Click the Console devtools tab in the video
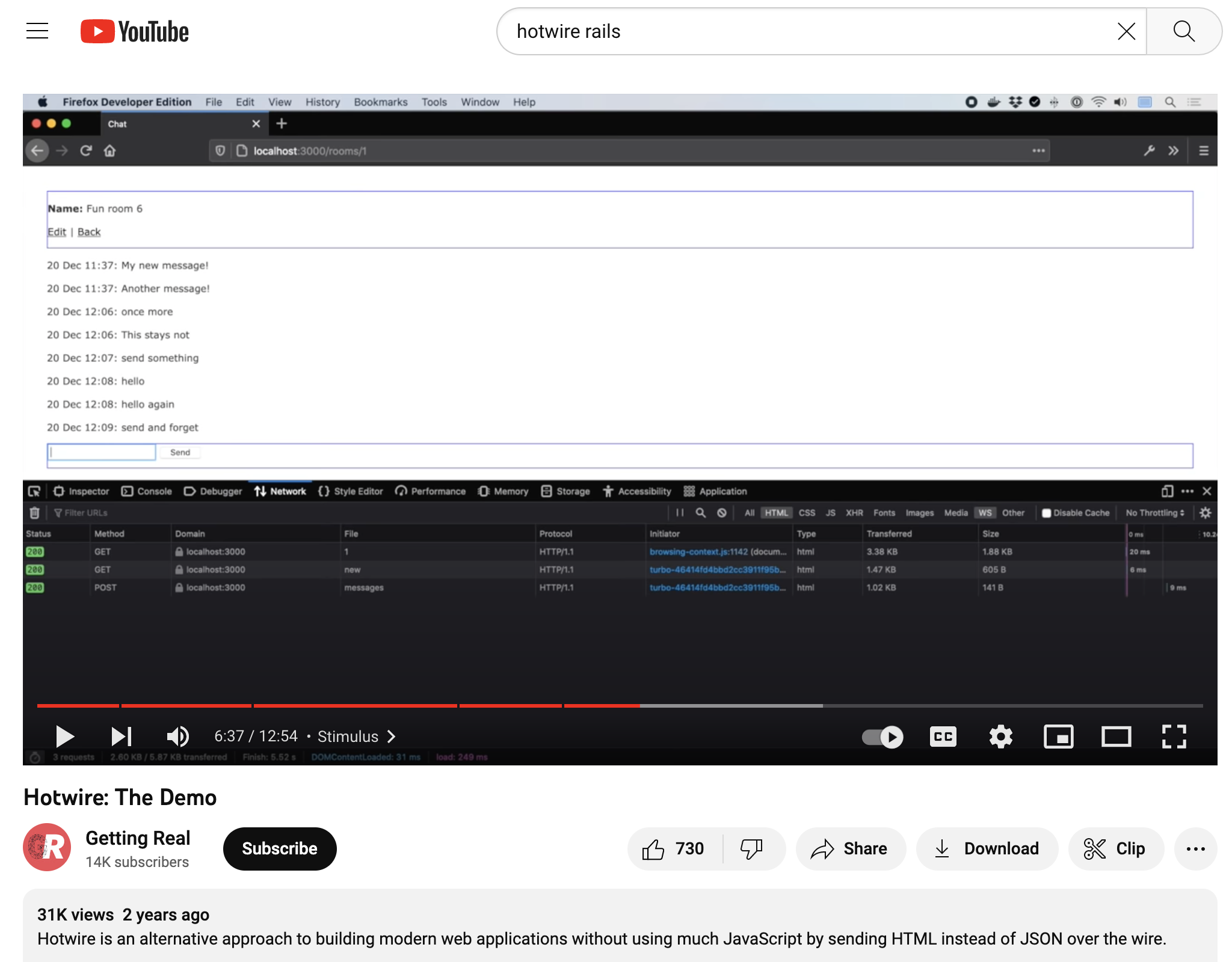The height and width of the screenshot is (962, 1232). (147, 491)
